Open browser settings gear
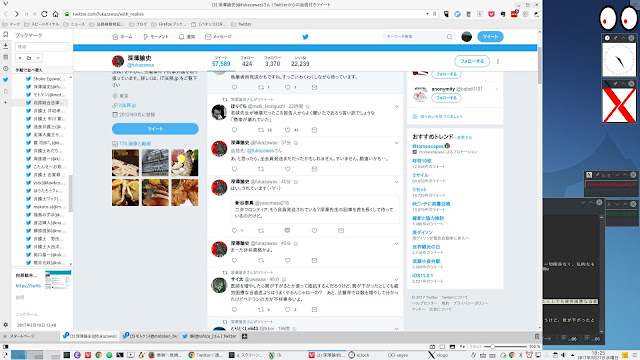Image resolution: width=640 pixels, height=360 pixels. click(x=5, y=325)
